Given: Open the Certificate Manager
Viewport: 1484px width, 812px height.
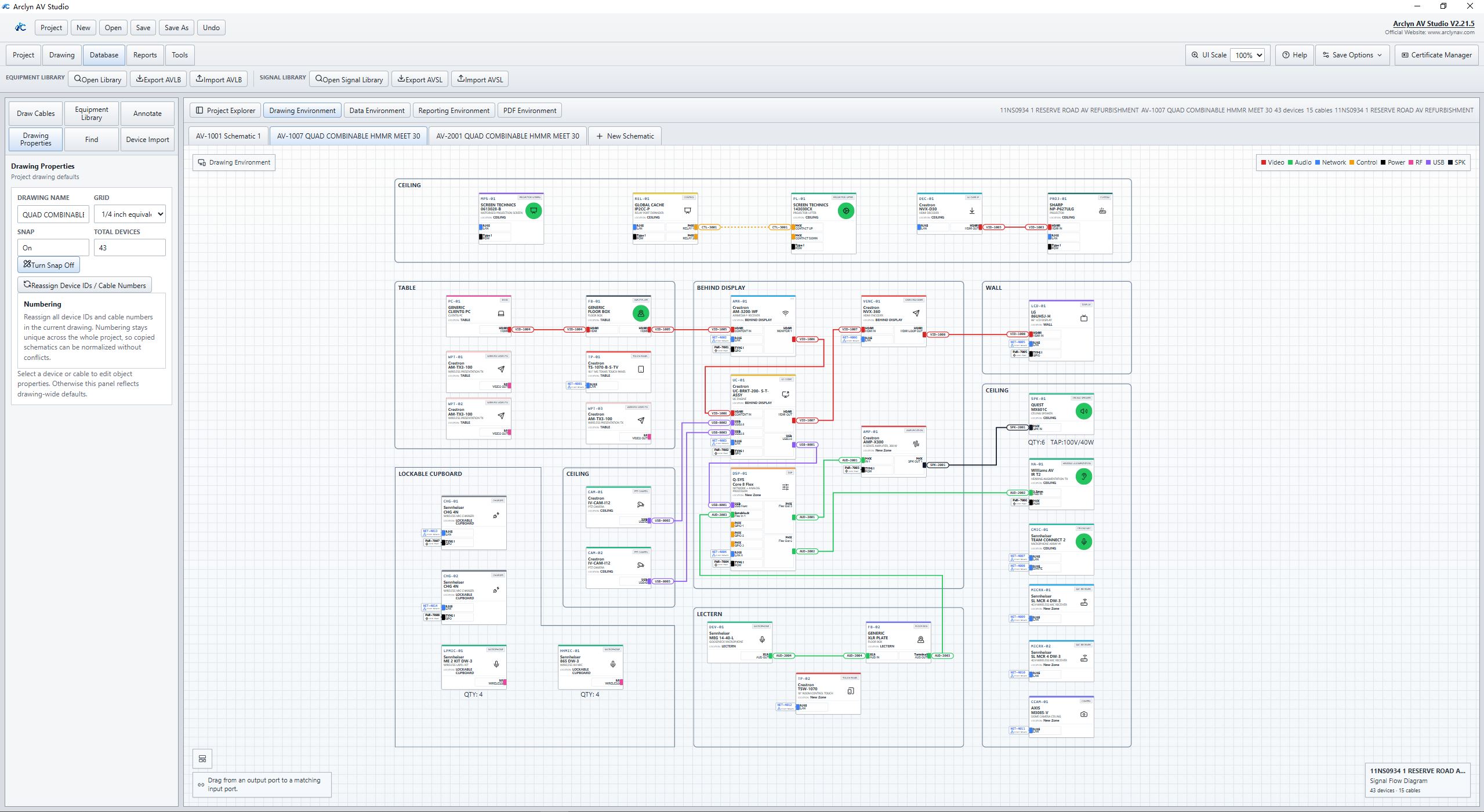Looking at the screenshot, I should tap(1436, 55).
